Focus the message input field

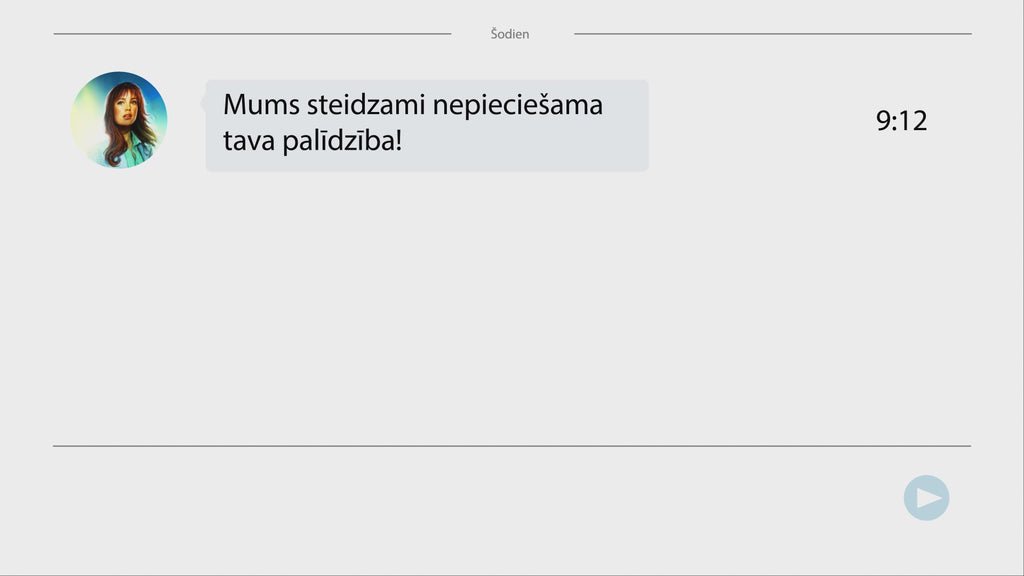tap(470, 498)
